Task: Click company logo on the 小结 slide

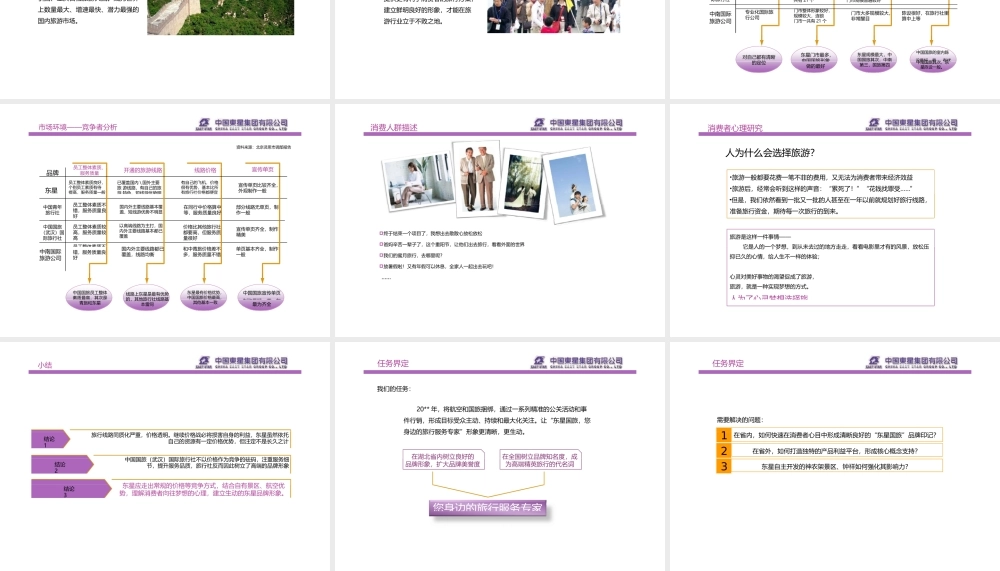Action: tap(242, 362)
